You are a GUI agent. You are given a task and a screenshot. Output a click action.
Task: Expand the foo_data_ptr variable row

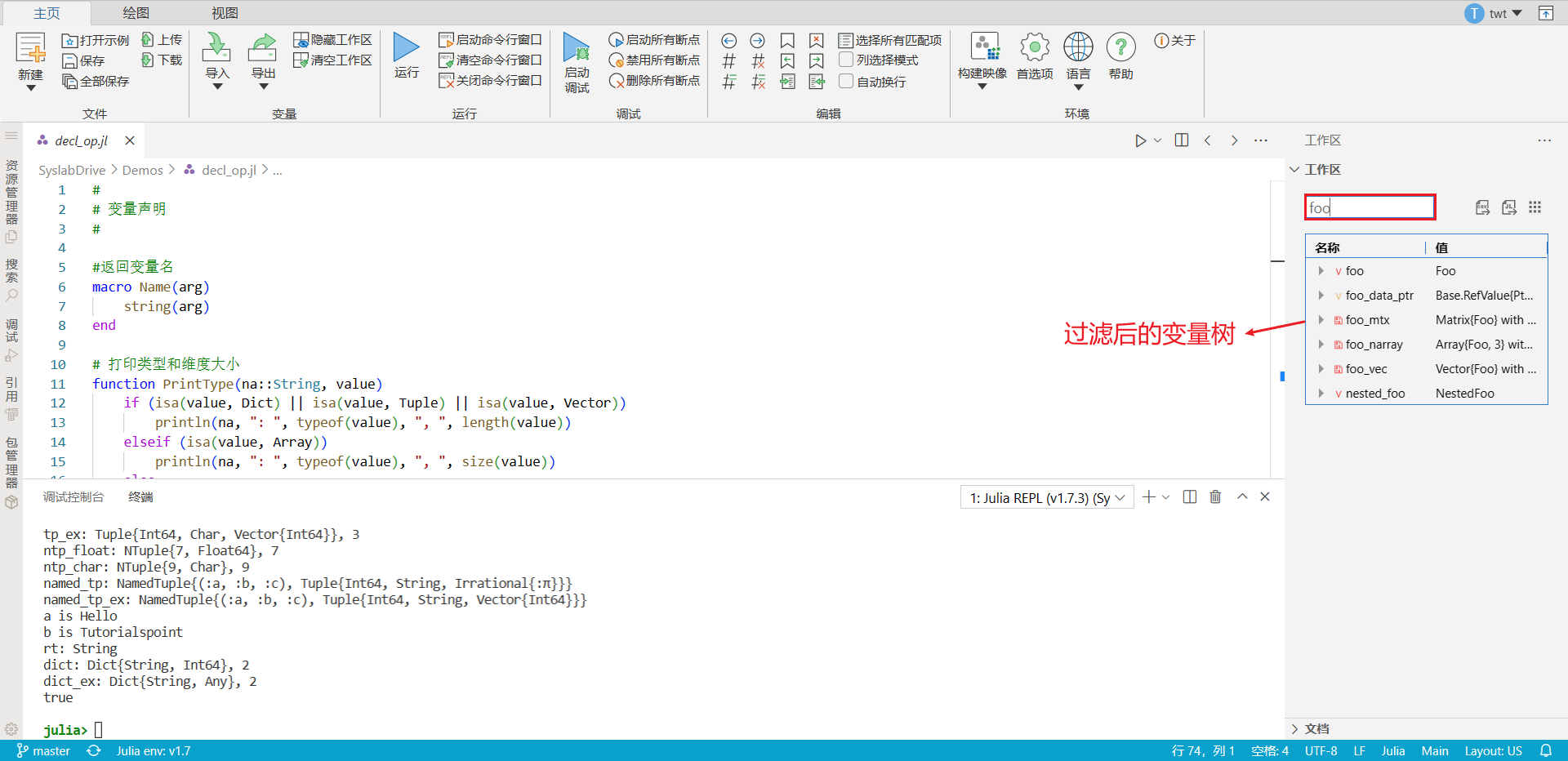click(x=1321, y=296)
